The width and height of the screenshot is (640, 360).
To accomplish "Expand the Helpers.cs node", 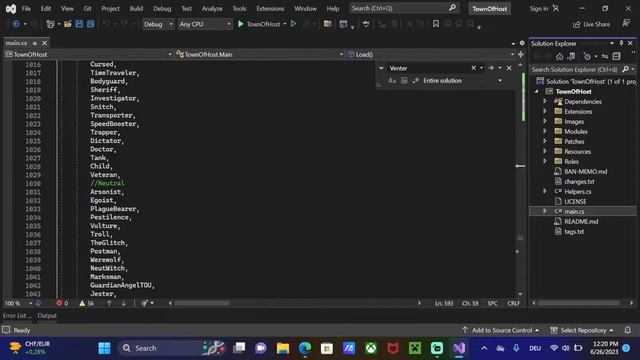I will point(545,191).
